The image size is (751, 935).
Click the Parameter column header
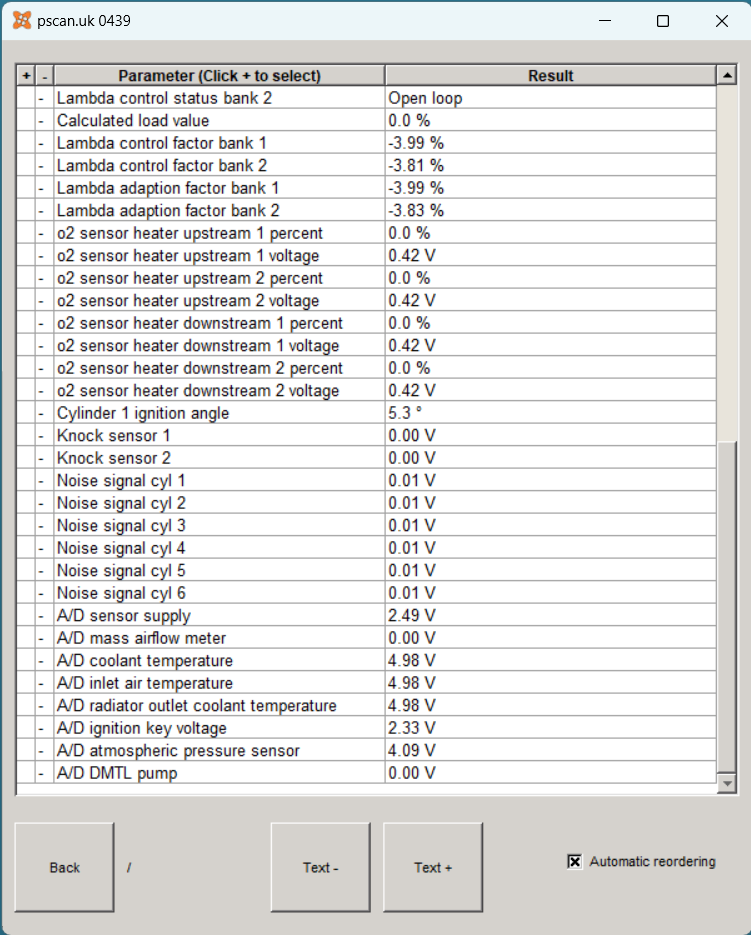(220, 76)
